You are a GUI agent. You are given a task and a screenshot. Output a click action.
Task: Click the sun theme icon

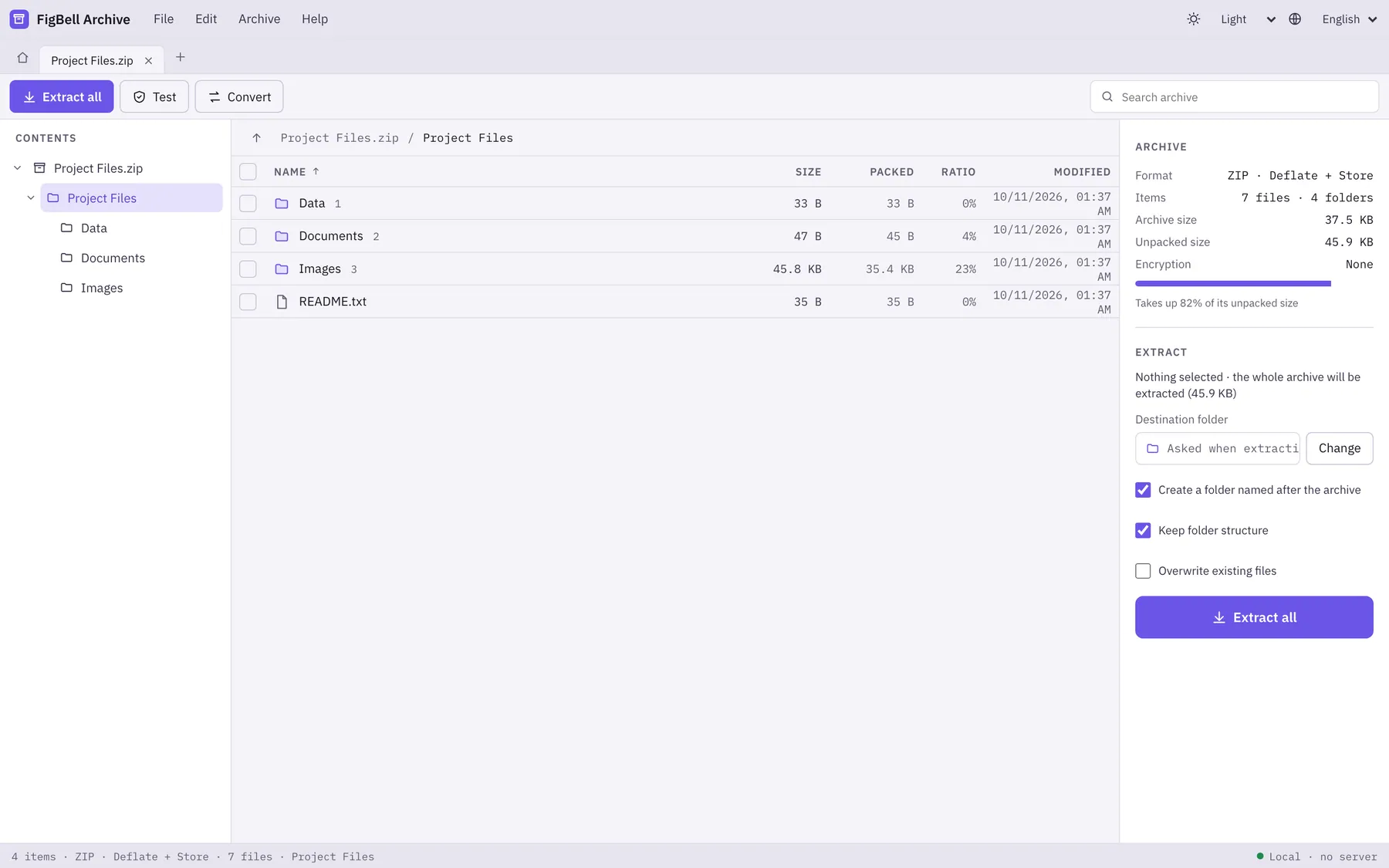tap(1194, 19)
